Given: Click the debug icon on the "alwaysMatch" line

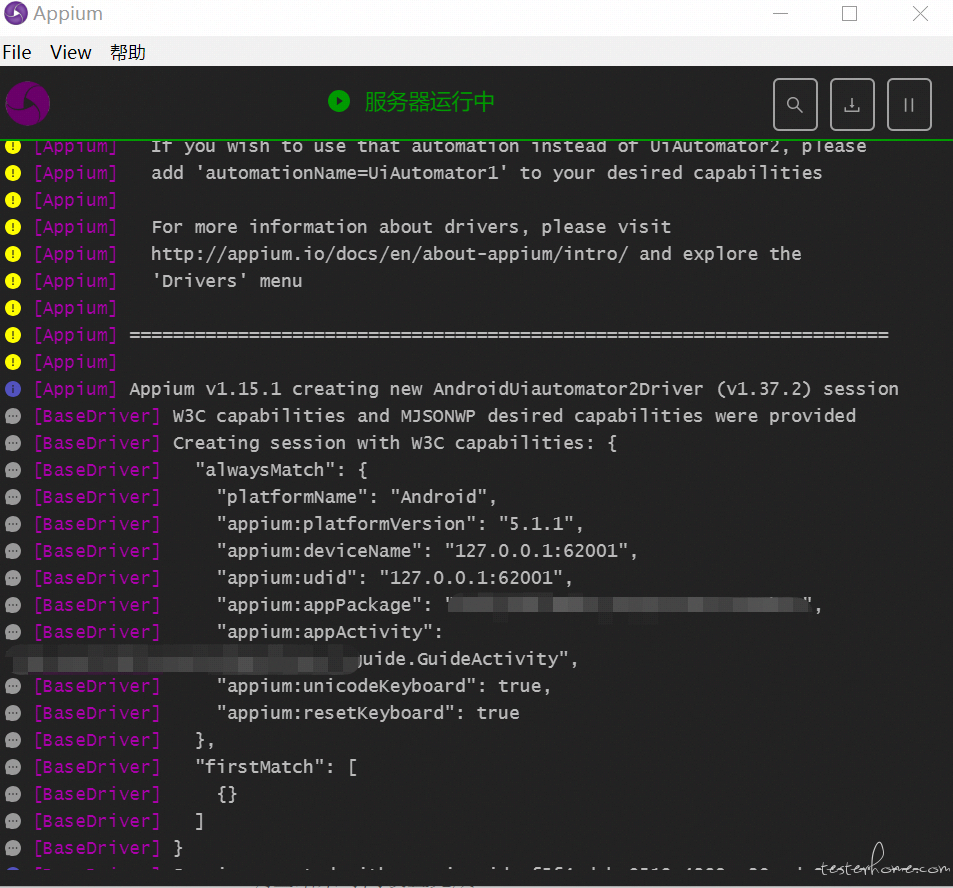Looking at the screenshot, I should 13,470.
